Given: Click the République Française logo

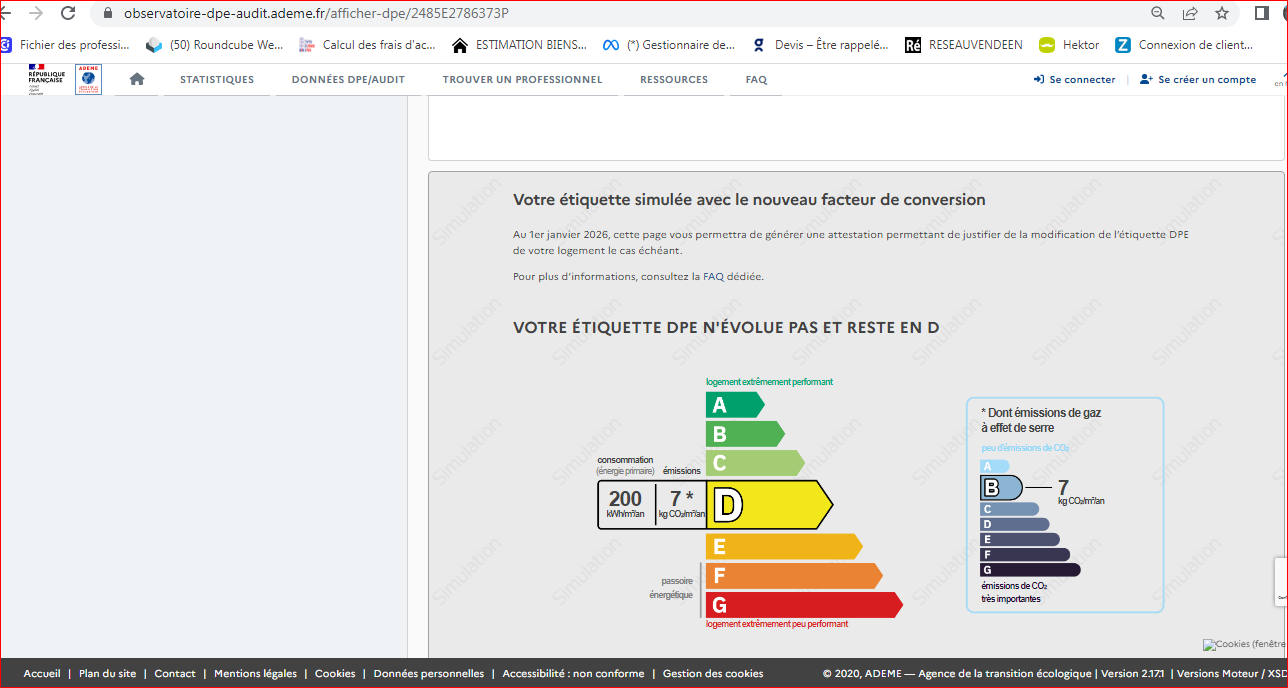Looking at the screenshot, I should coord(46,79).
